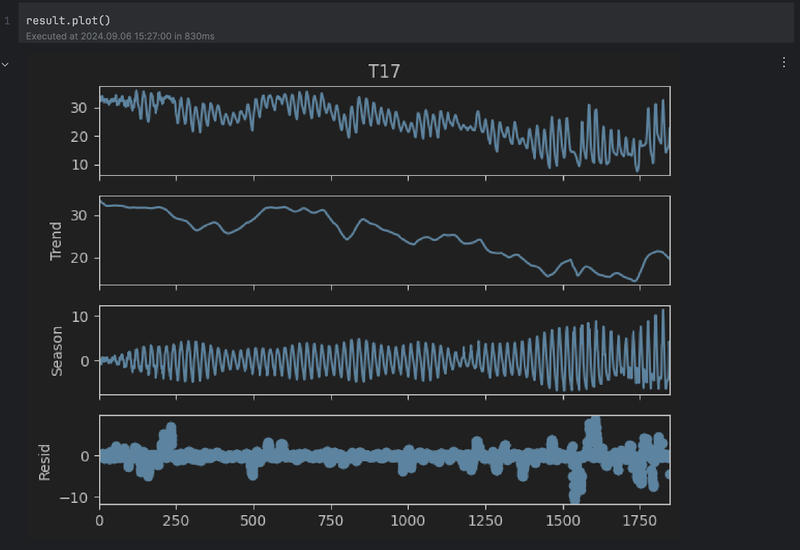Open the three-dot cell output menu
The width and height of the screenshot is (800, 550).
click(x=783, y=62)
